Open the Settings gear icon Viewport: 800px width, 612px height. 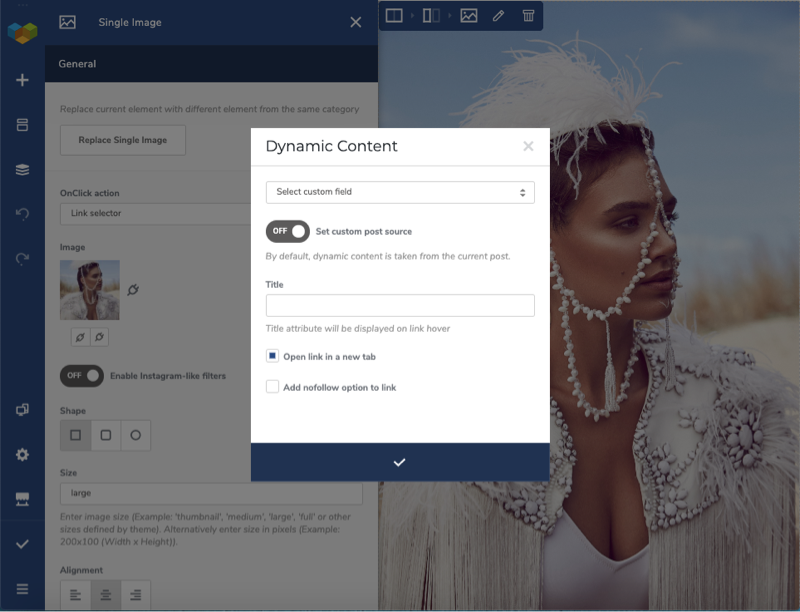22,454
